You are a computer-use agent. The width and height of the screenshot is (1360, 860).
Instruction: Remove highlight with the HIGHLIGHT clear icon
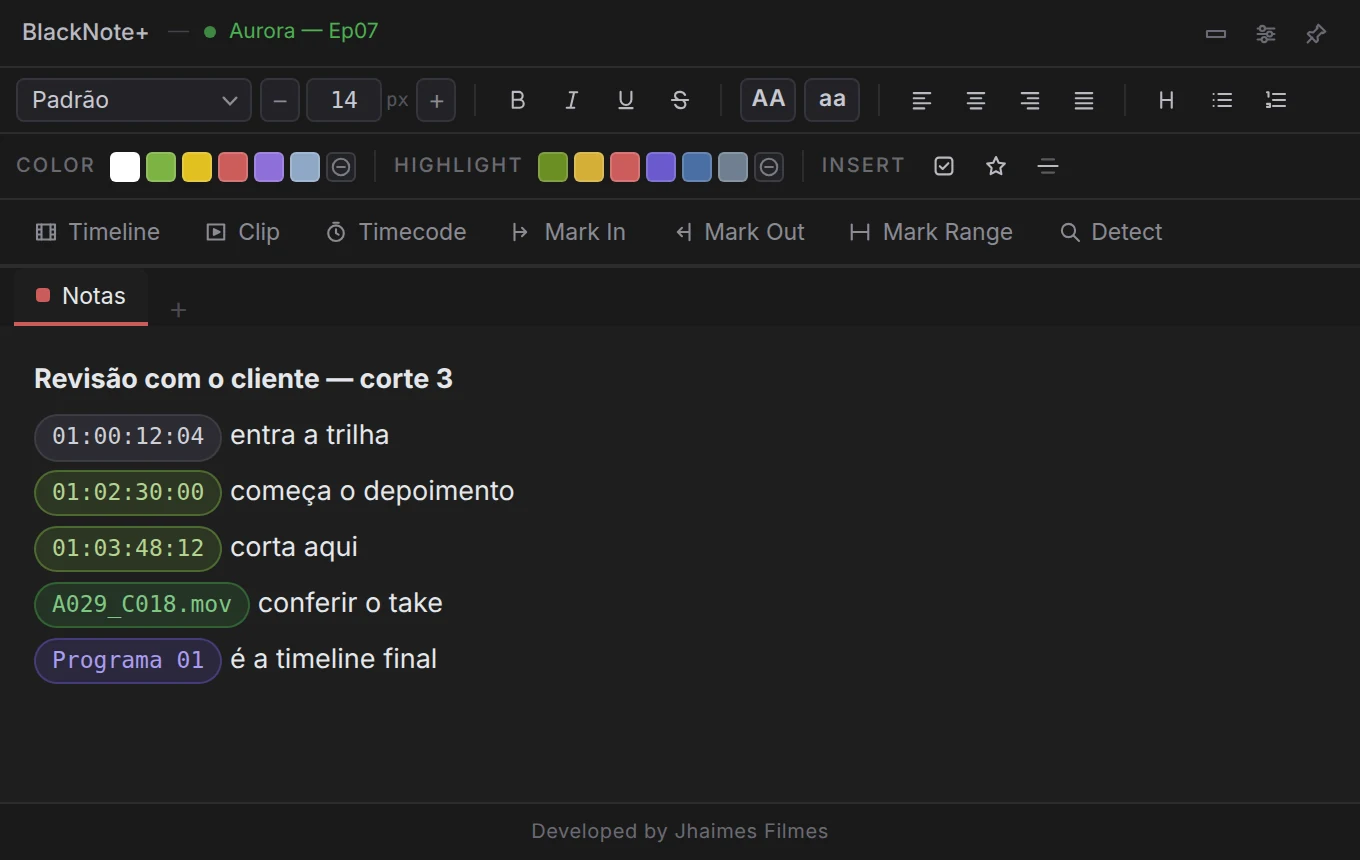pyautogui.click(x=769, y=167)
